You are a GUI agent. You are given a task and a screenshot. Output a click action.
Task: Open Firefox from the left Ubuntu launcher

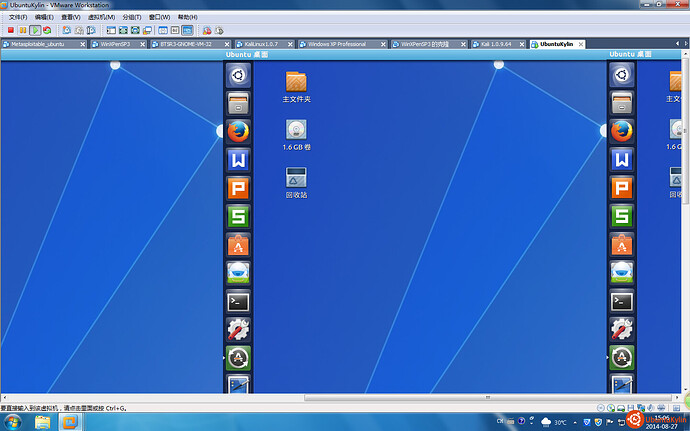coord(238,131)
